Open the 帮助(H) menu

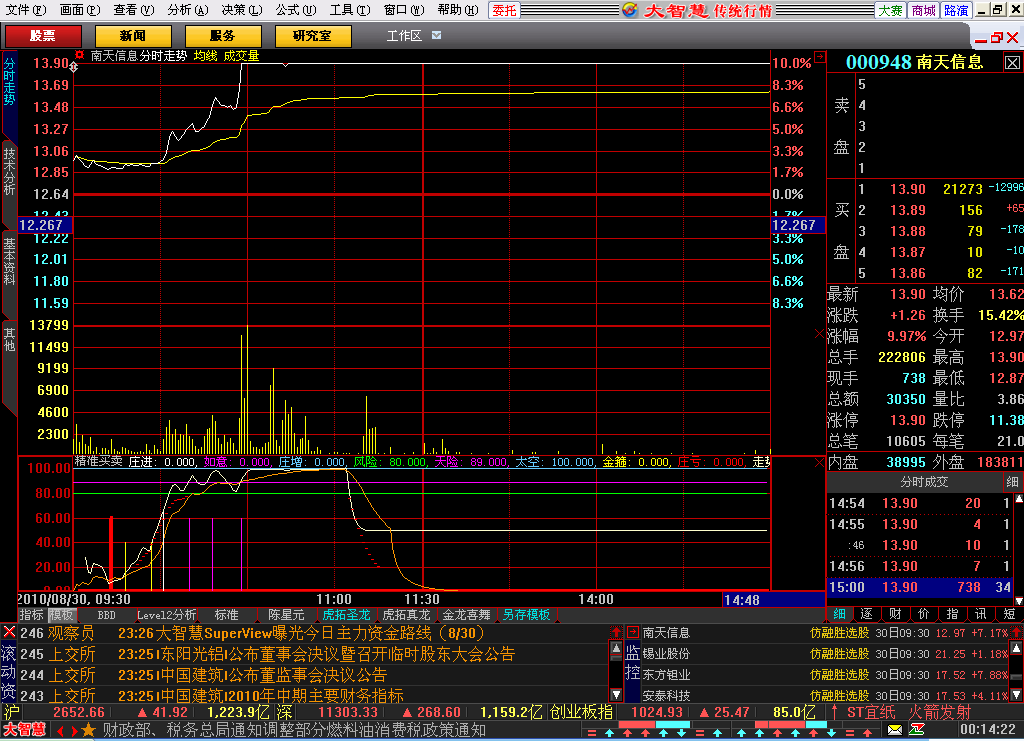[457, 10]
